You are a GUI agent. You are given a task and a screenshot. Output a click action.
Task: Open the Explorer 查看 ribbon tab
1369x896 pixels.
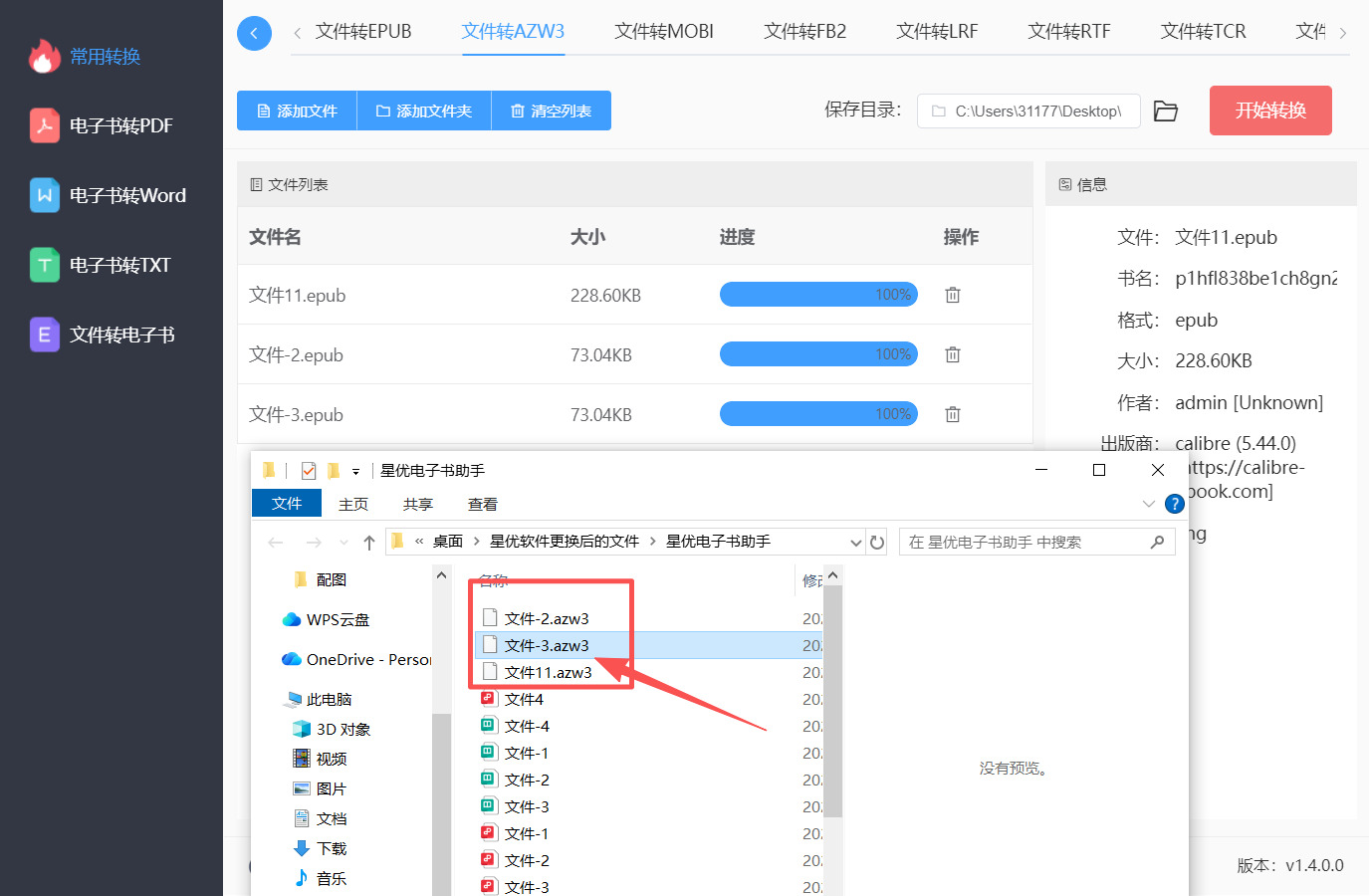(x=483, y=504)
